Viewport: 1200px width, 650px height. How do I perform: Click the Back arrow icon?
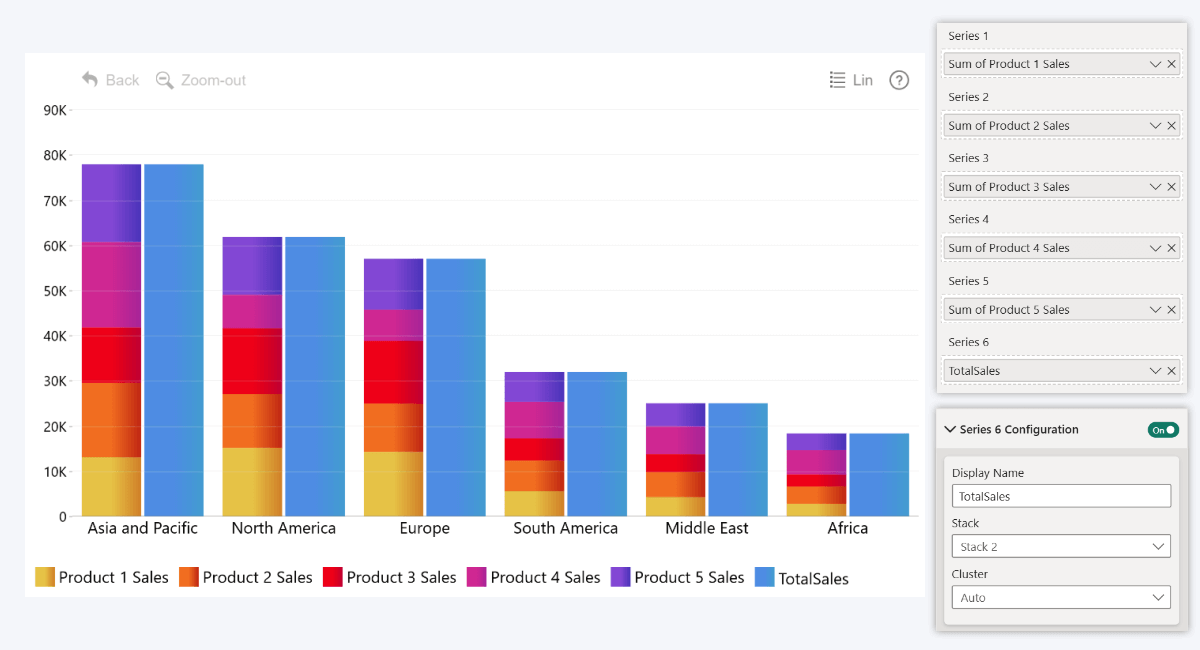pyautogui.click(x=90, y=80)
